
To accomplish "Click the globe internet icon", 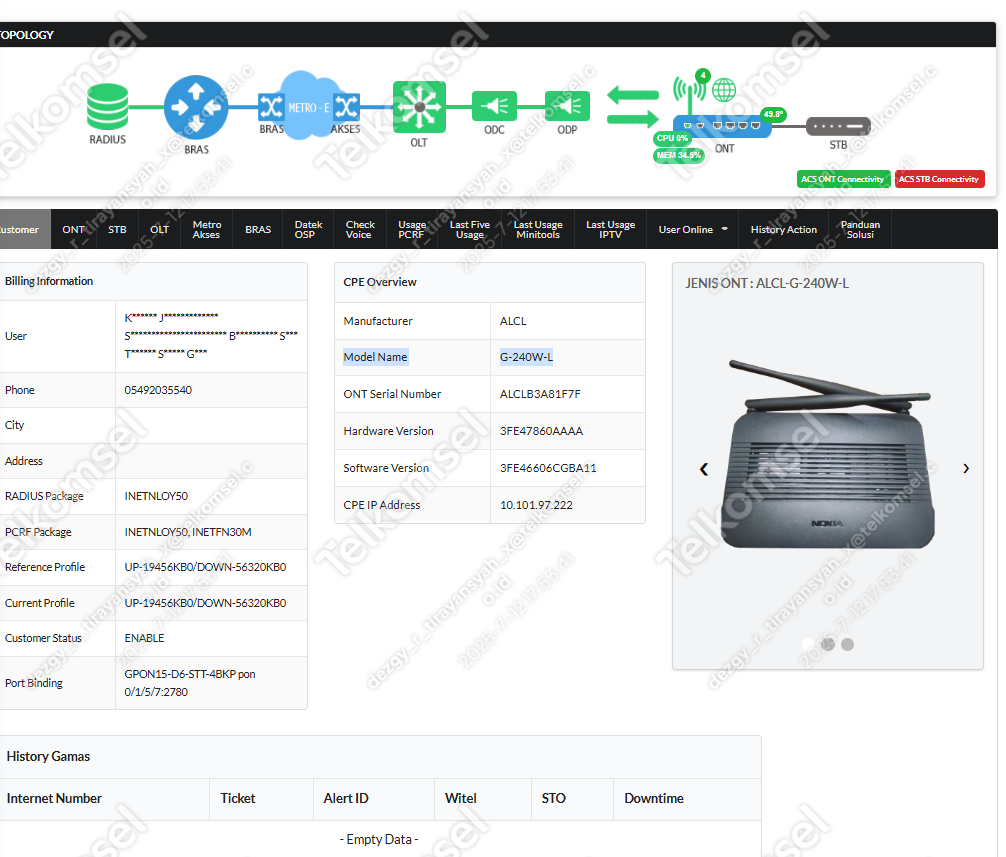I will 724,90.
